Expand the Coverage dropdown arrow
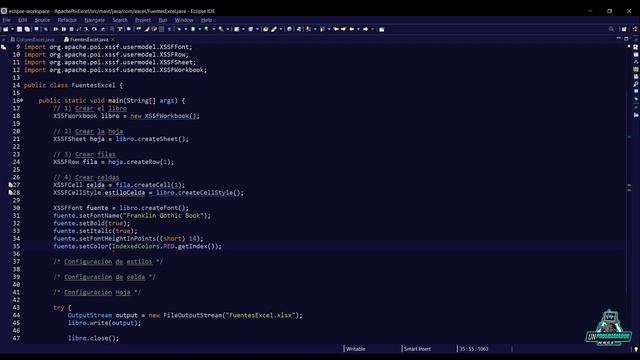640x360 pixels. tap(214, 29)
